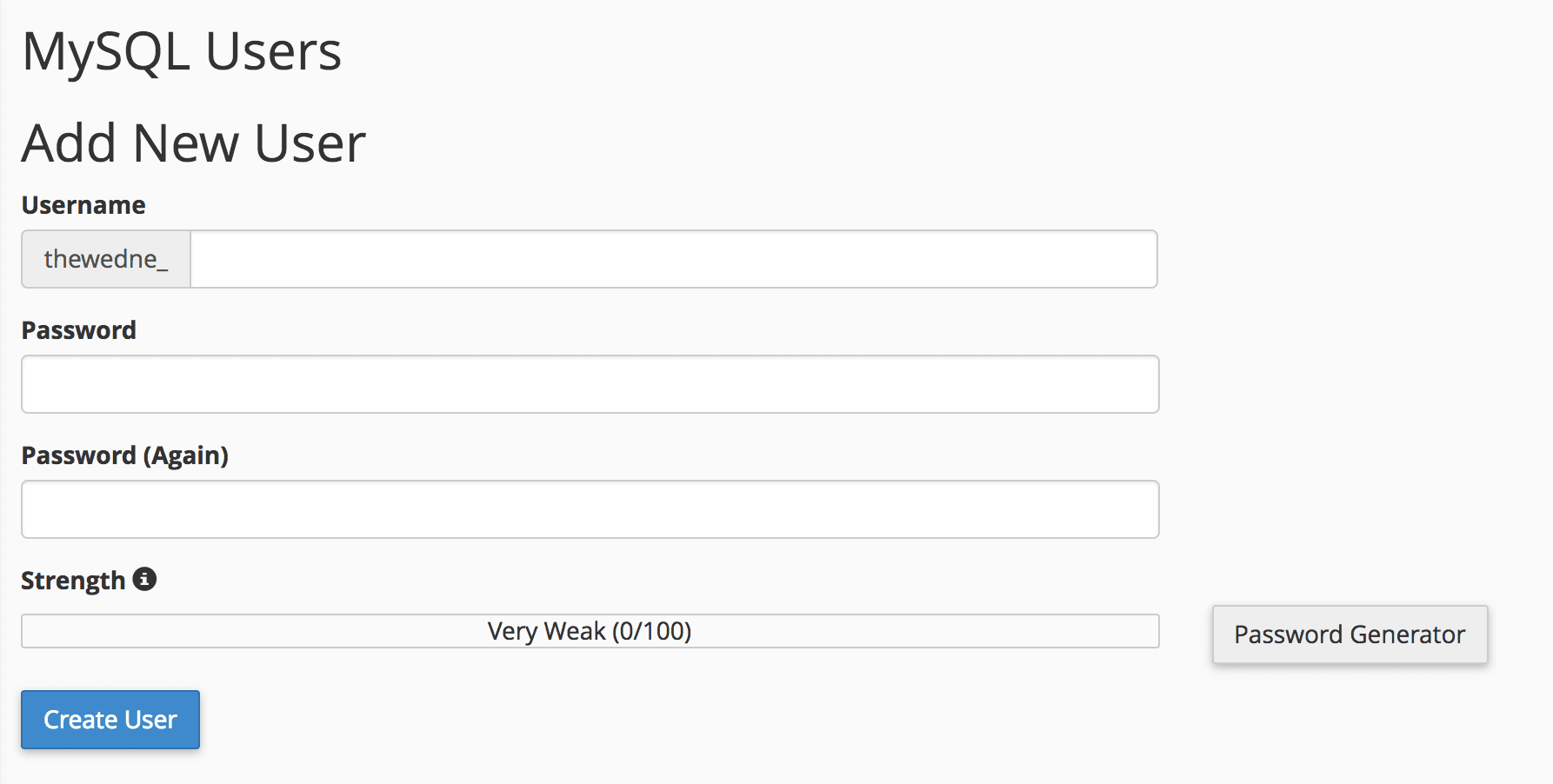Viewport: 1553px width, 784px height.
Task: Click into the first Password field
Action: [590, 384]
